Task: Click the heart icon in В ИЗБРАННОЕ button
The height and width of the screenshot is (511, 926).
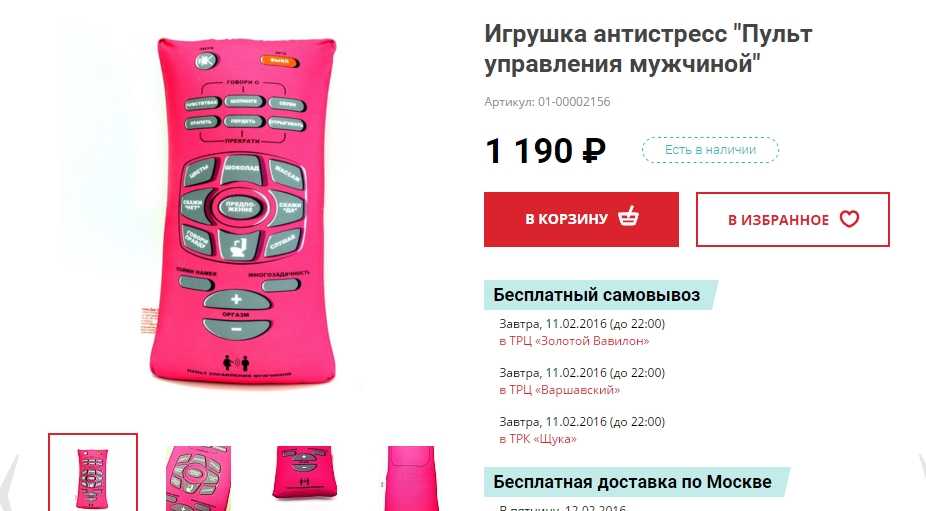Action: click(x=850, y=220)
